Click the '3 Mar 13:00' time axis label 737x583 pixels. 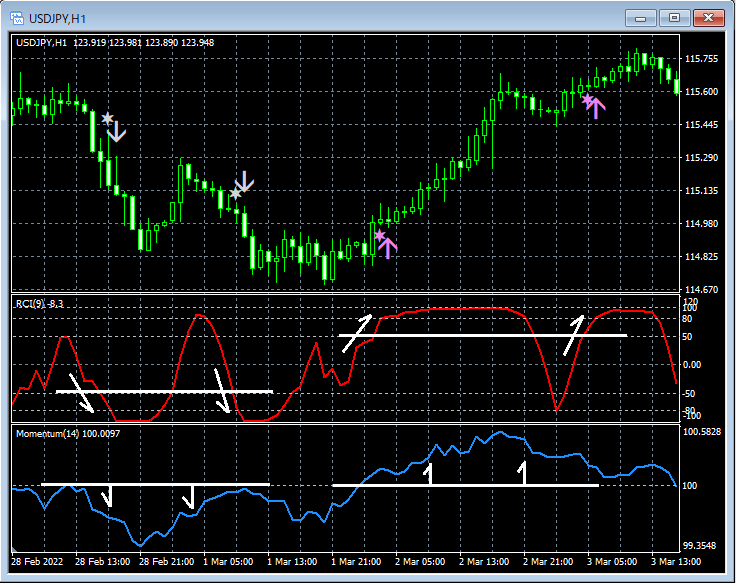(x=675, y=562)
